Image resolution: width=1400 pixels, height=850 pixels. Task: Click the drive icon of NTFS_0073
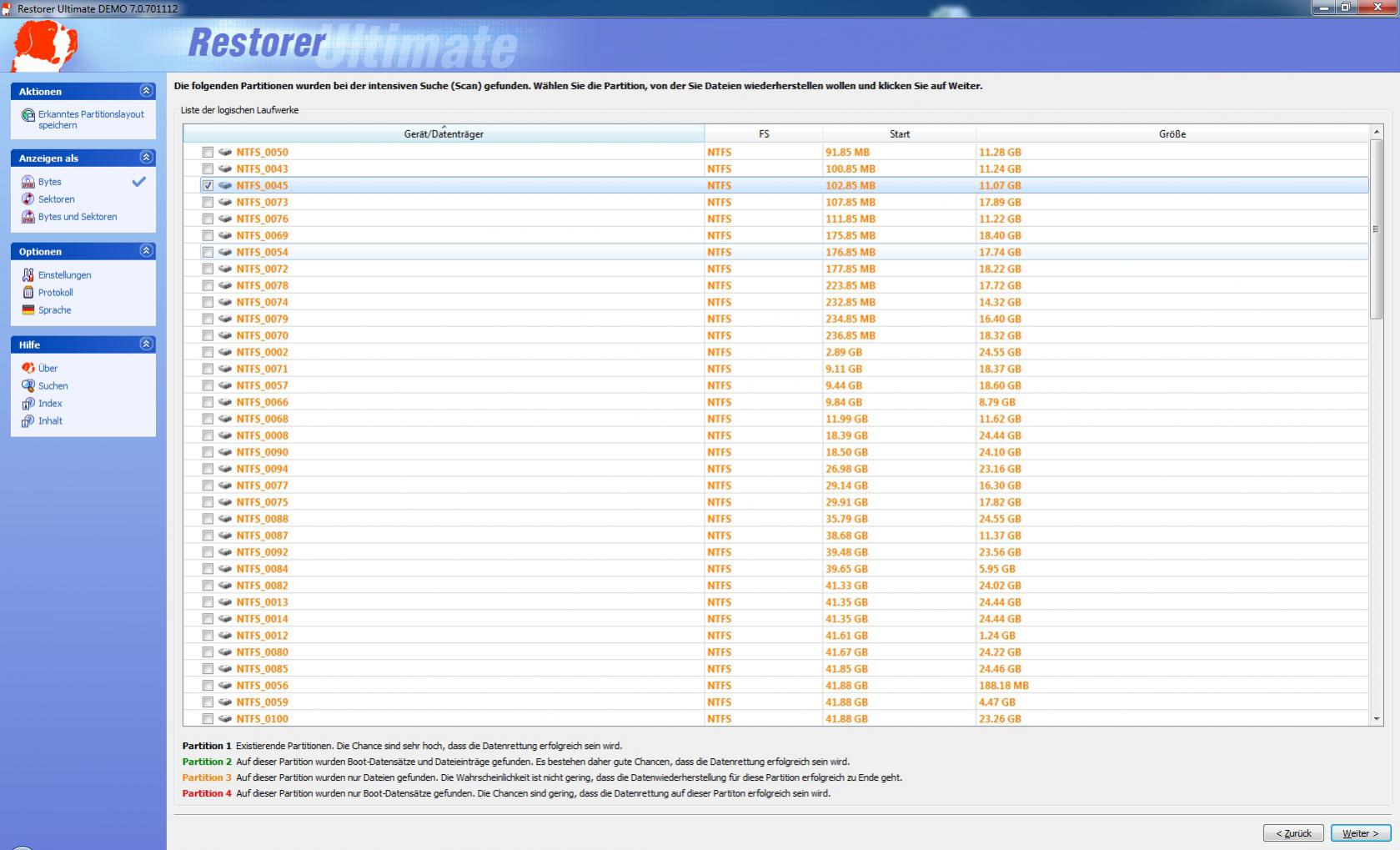(x=225, y=202)
